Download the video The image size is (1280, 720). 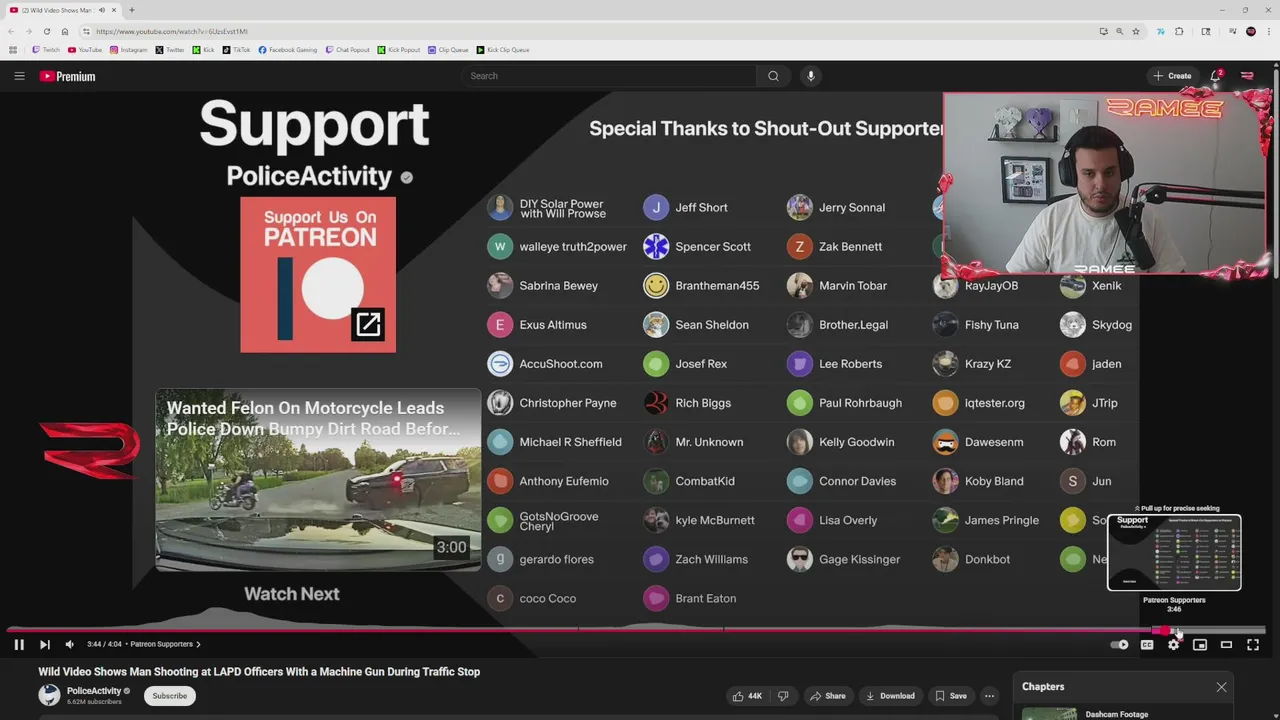pyautogui.click(x=890, y=696)
